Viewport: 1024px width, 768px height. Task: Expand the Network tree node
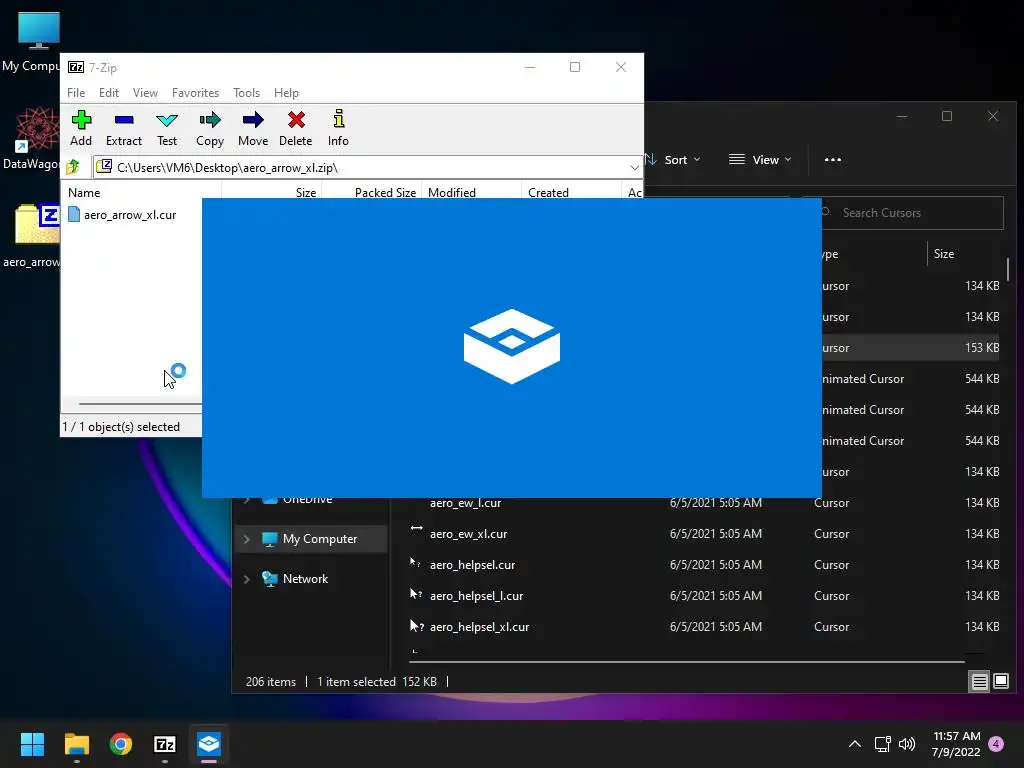pos(247,579)
